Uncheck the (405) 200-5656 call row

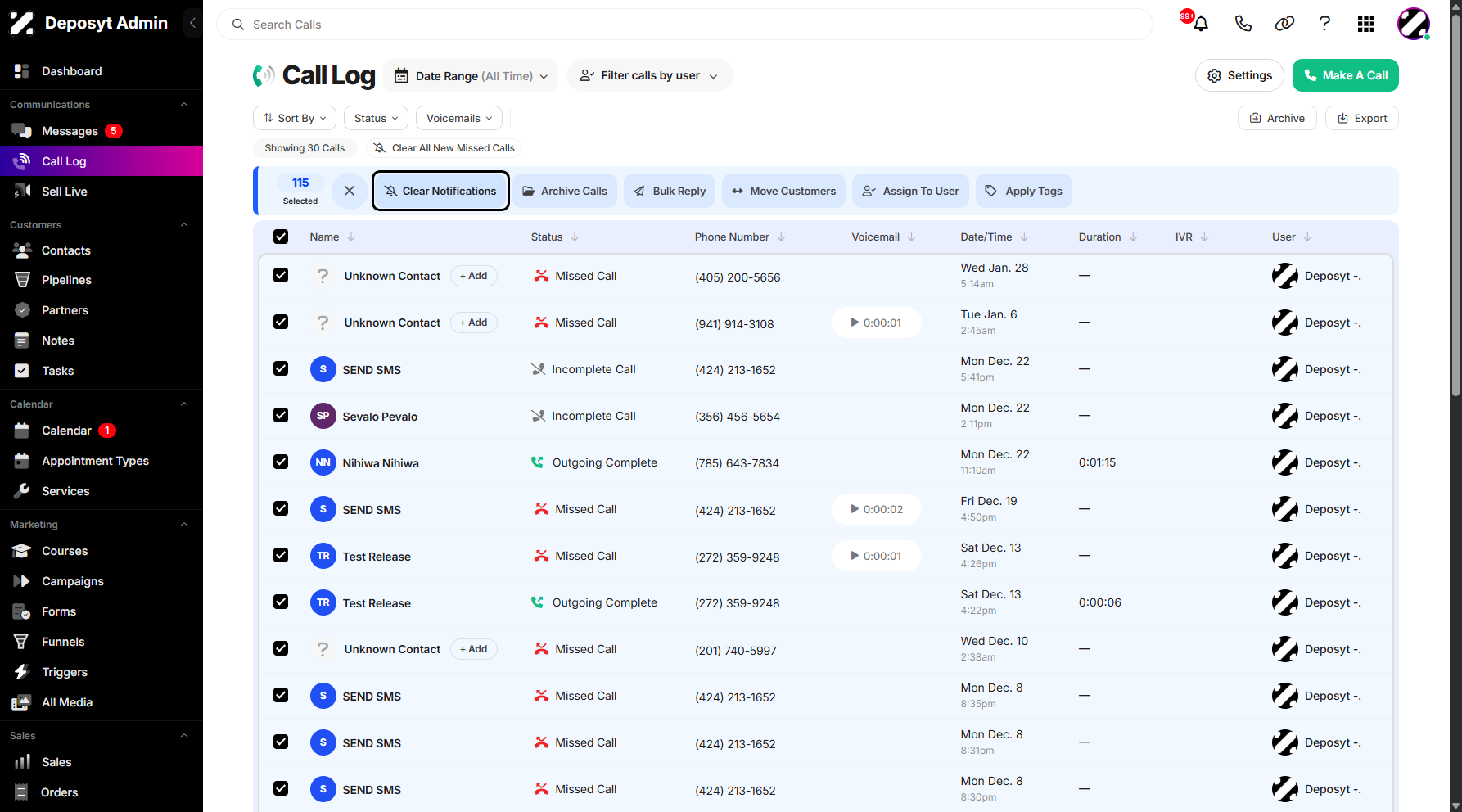tap(281, 275)
